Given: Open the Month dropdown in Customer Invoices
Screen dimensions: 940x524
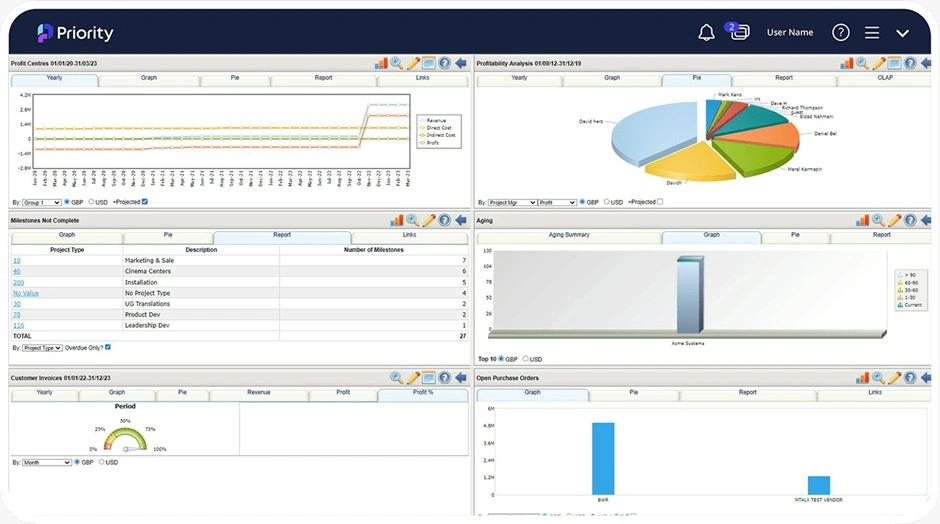Looking at the screenshot, I should point(47,462).
